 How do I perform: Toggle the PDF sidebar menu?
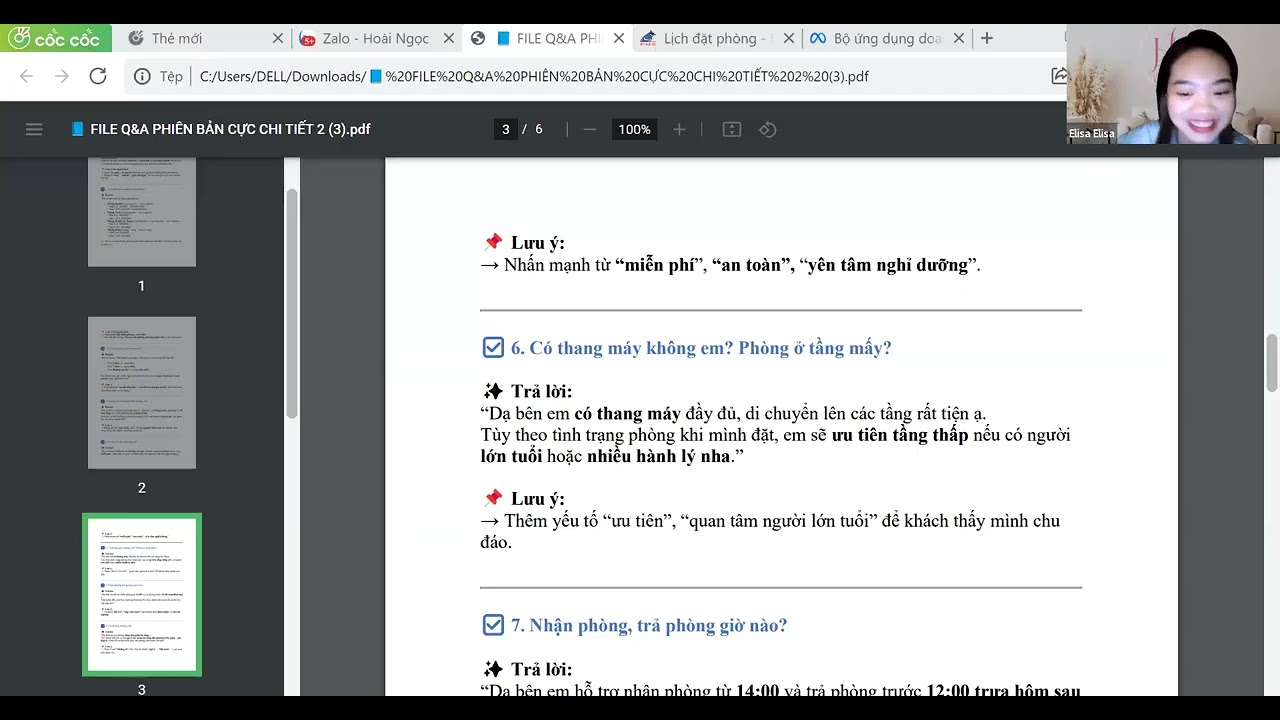pos(34,129)
